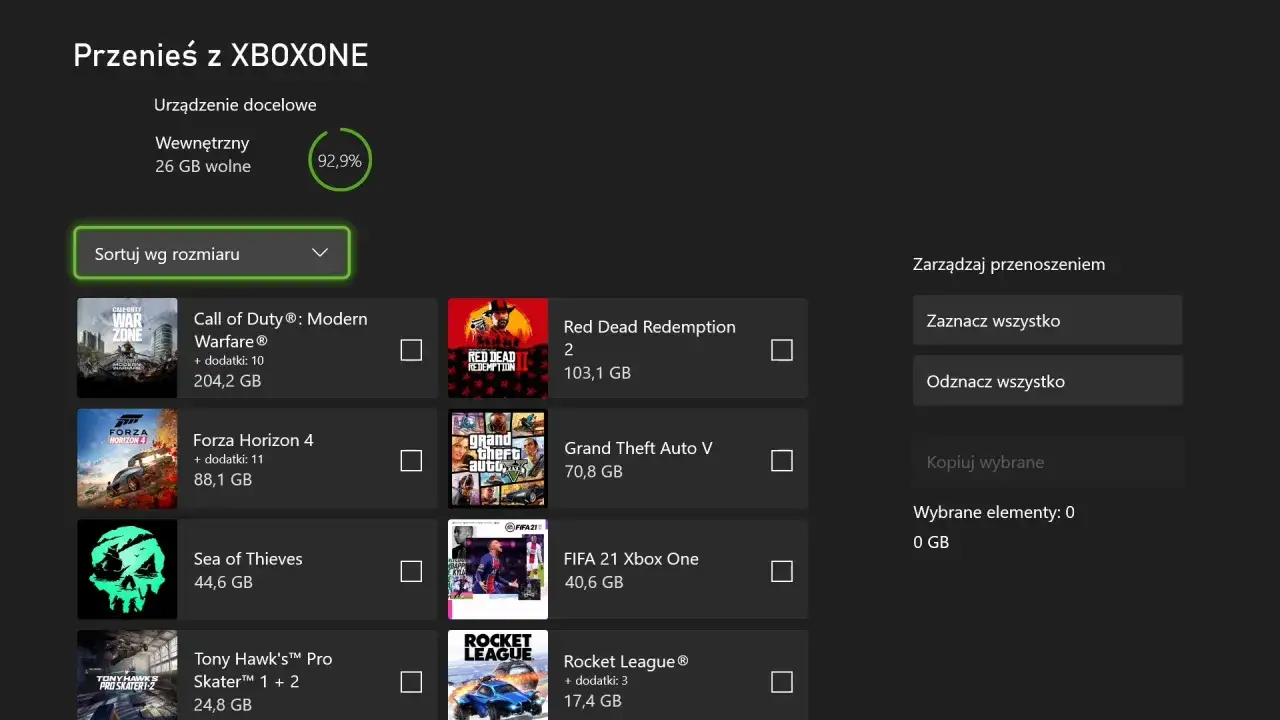Click the Wybrane elementy: 0 text
The width and height of the screenshot is (1280, 720).
click(994, 512)
